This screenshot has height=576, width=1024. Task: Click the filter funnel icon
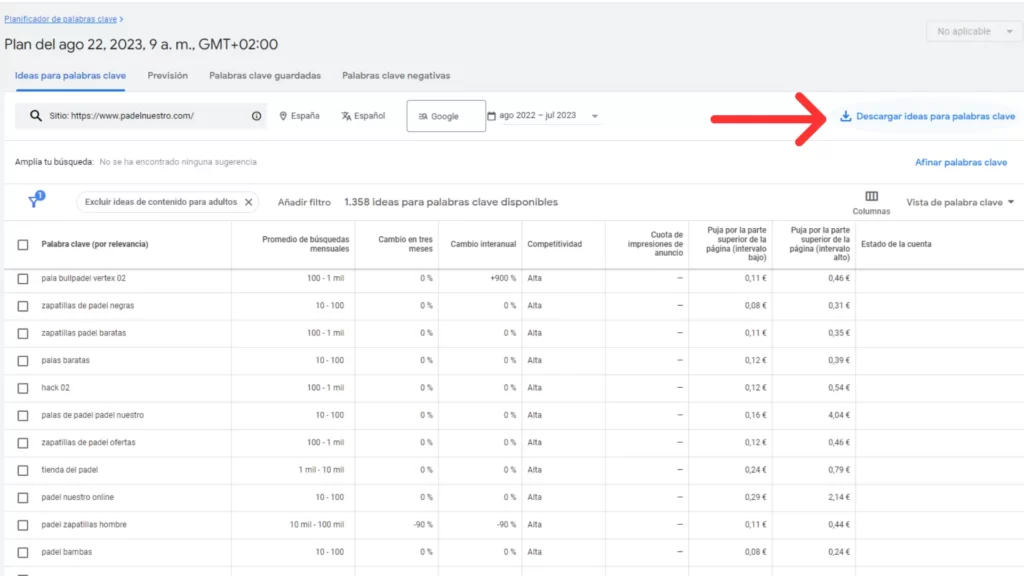tap(35, 201)
